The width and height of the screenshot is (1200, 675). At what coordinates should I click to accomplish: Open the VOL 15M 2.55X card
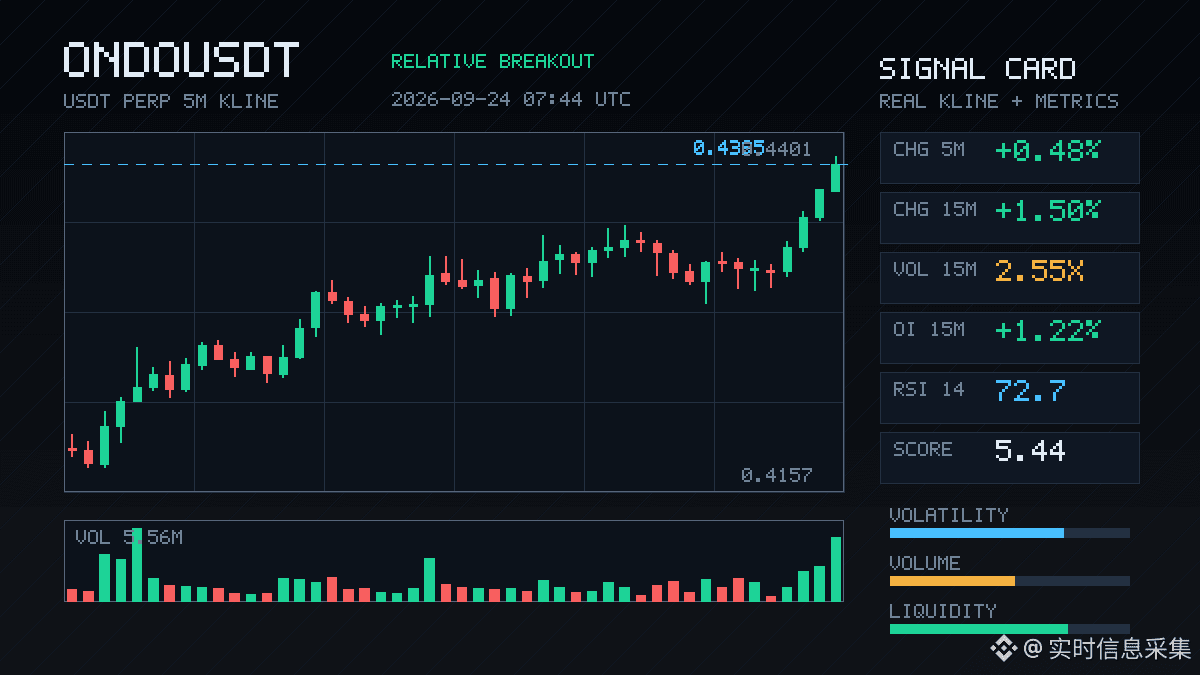pyautogui.click(x=1009, y=278)
